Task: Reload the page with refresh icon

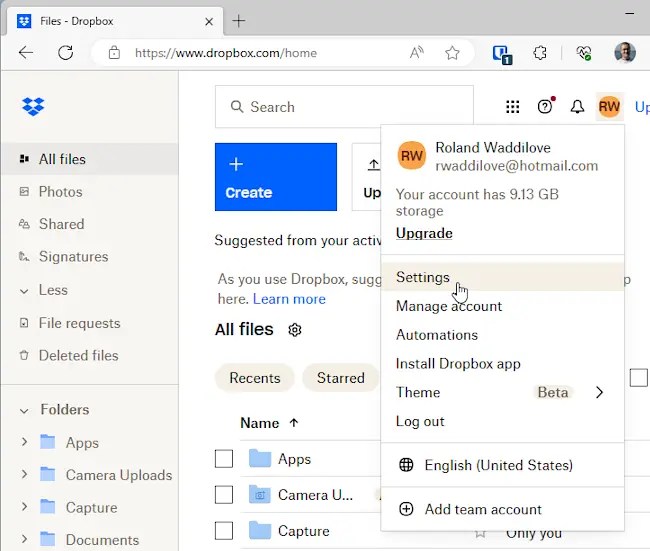Action: coord(65,53)
